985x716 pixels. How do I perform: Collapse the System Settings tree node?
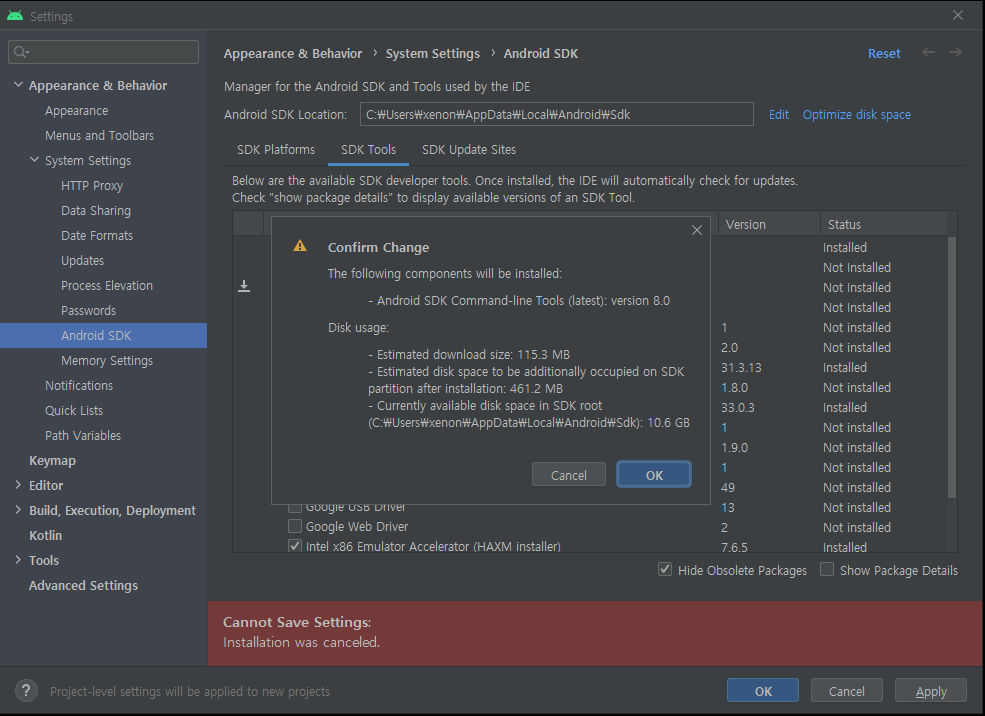click(35, 160)
